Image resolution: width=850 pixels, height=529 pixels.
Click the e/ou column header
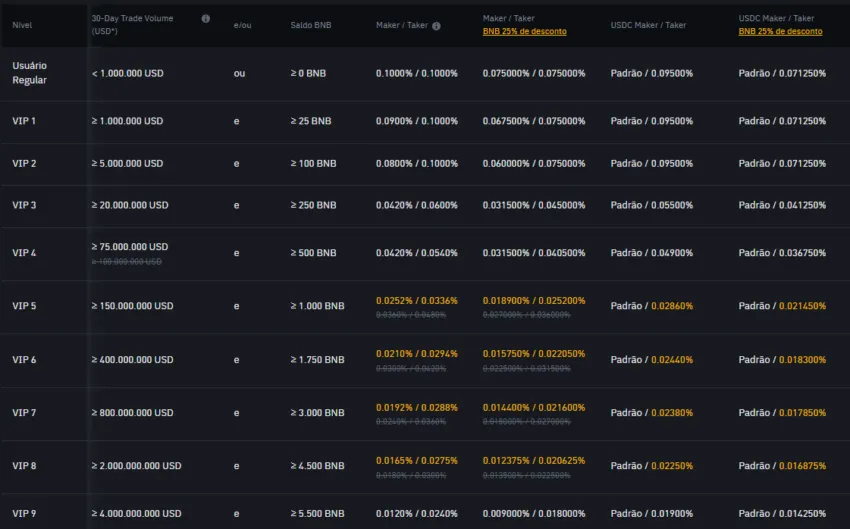click(242, 25)
